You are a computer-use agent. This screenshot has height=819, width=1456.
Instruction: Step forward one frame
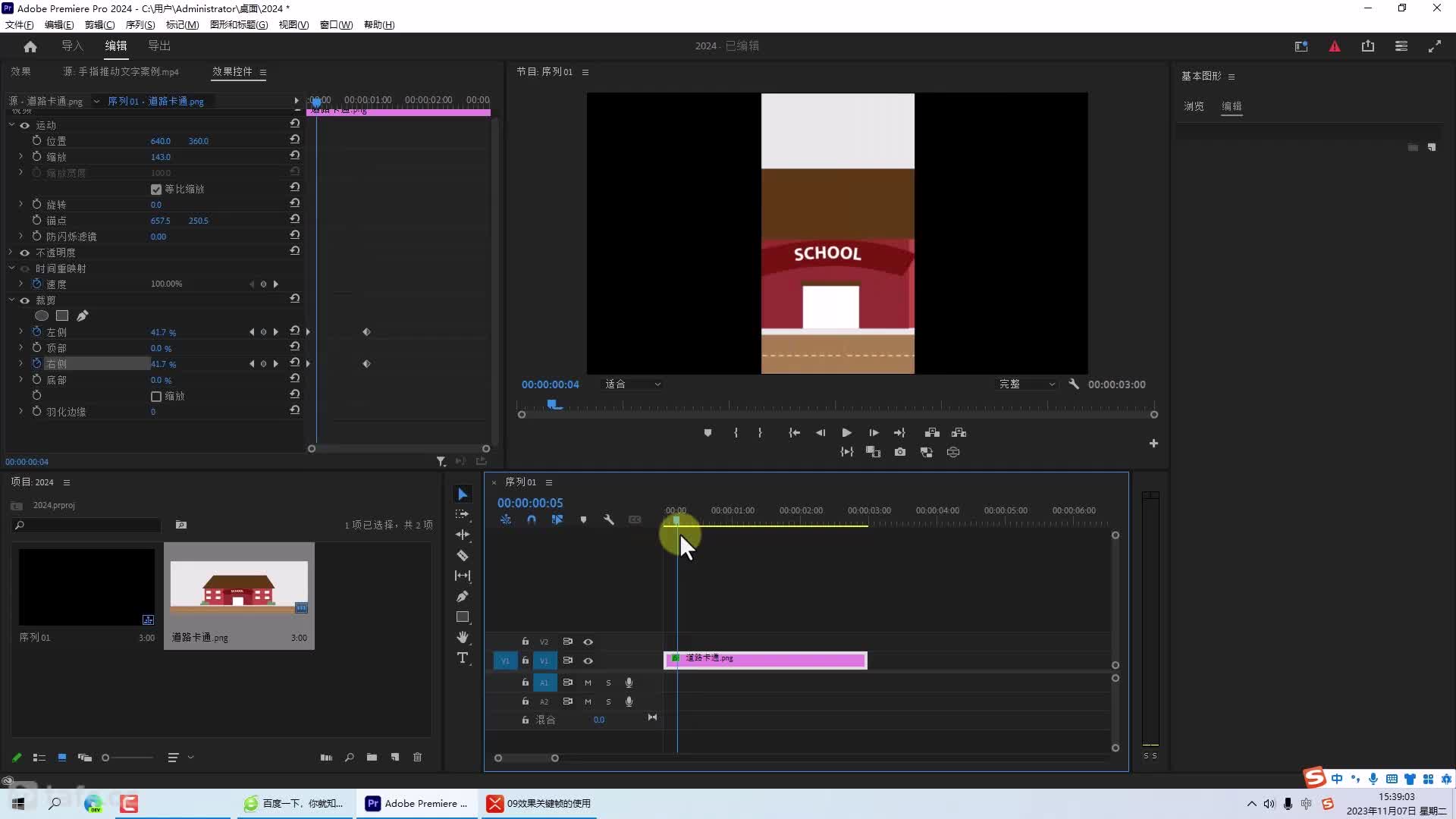coord(874,432)
